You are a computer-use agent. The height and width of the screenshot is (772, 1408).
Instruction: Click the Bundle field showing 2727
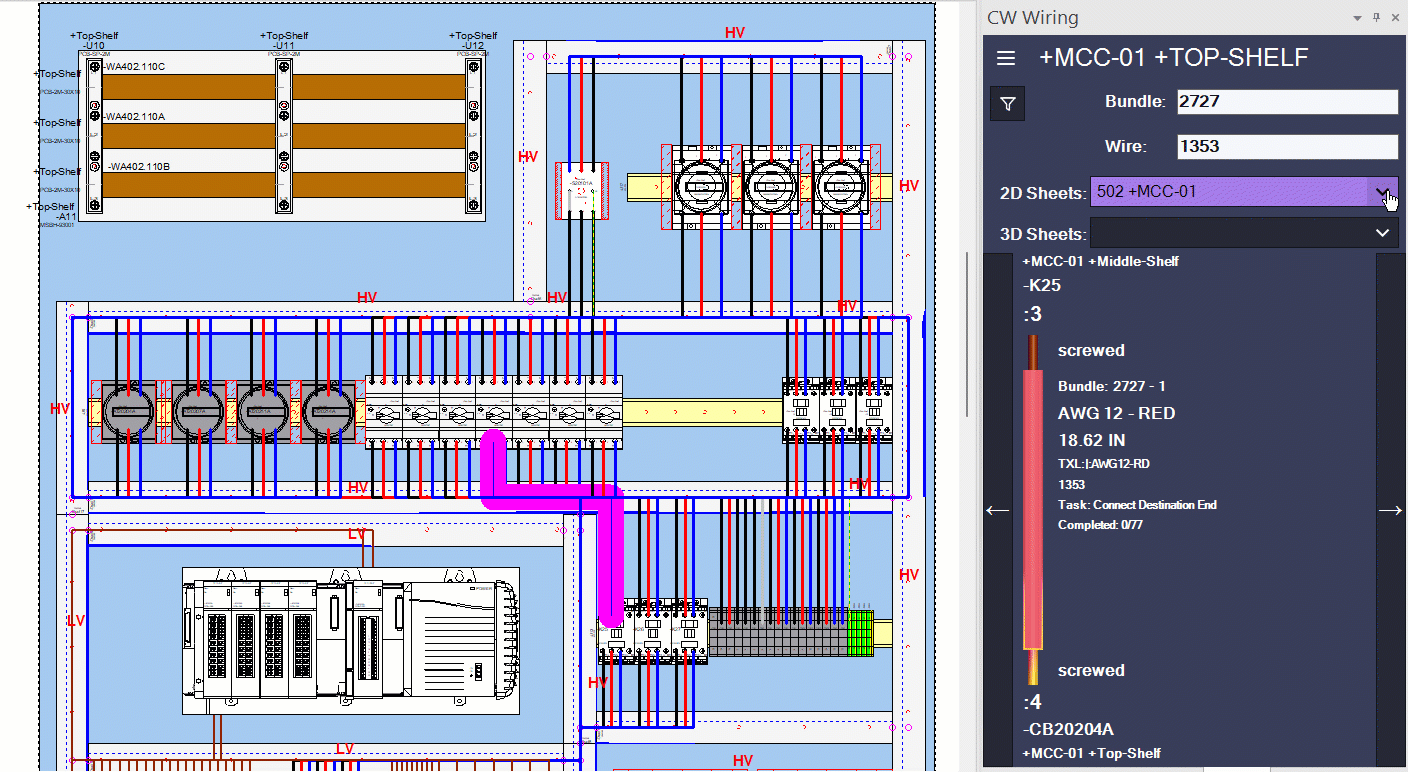coord(1287,101)
